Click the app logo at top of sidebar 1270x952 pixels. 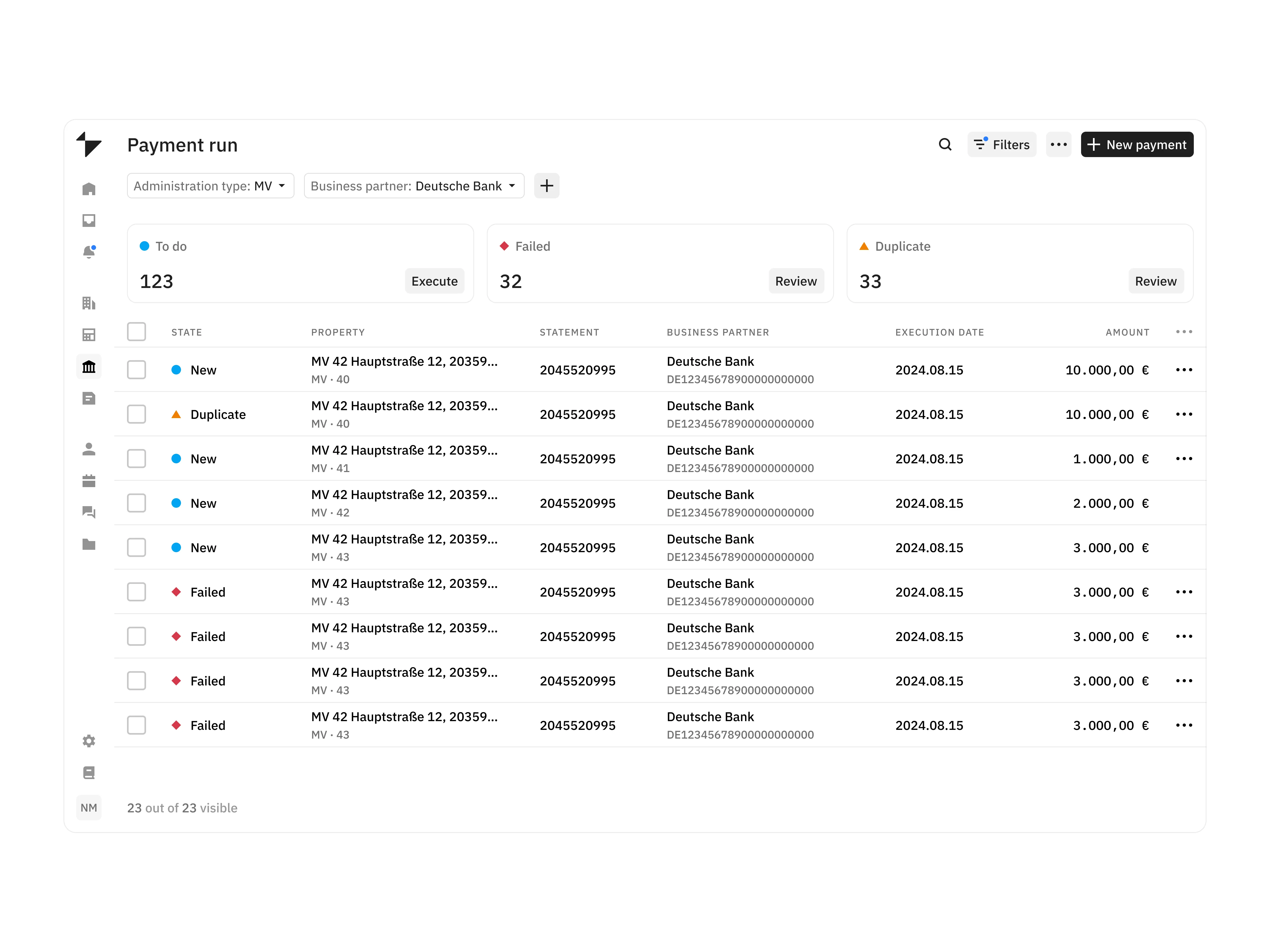(x=89, y=144)
